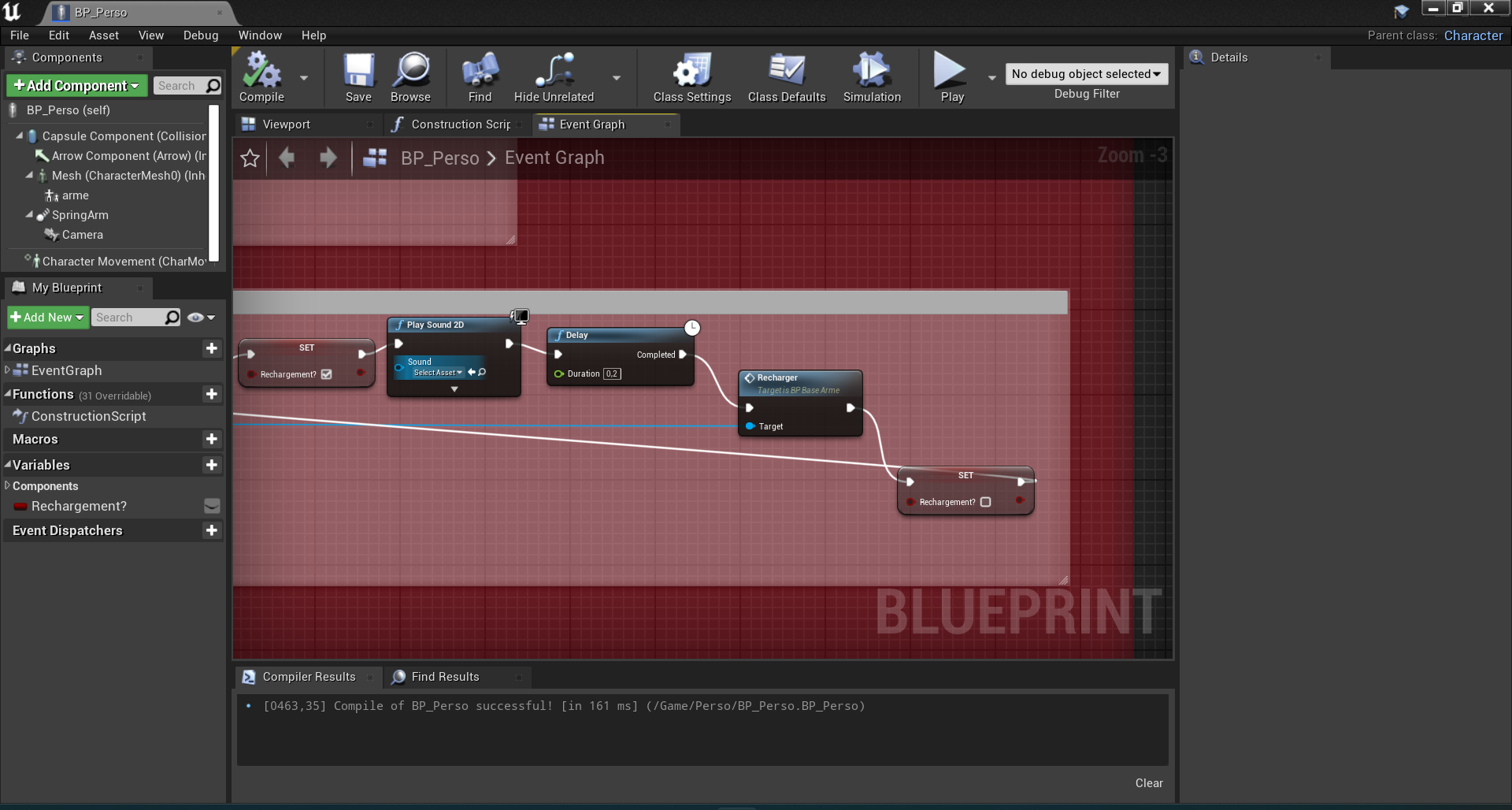Save the blueprint with Save icon
This screenshot has width=1512, height=810.
click(x=358, y=77)
